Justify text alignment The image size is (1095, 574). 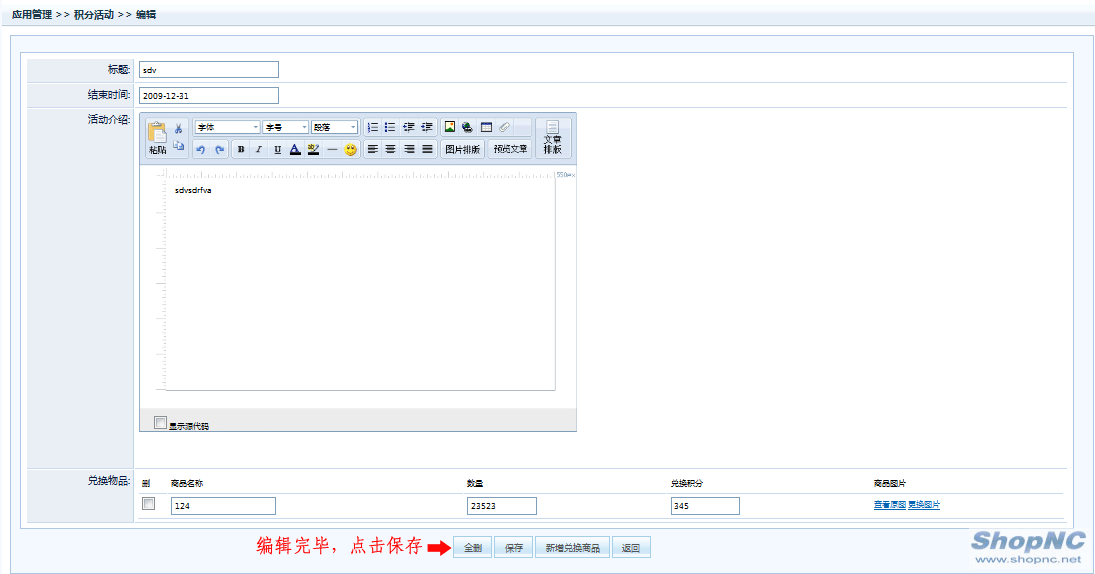point(427,149)
